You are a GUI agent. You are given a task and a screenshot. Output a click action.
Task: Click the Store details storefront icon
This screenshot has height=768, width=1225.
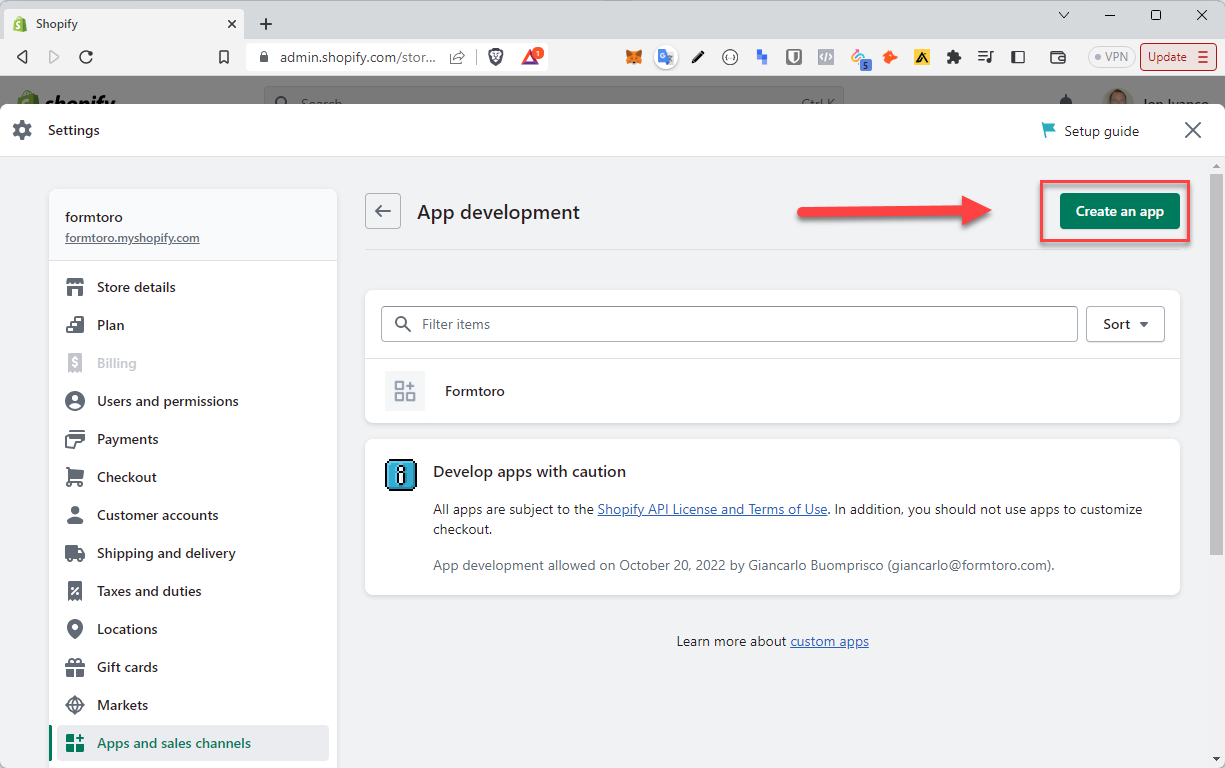tap(75, 287)
